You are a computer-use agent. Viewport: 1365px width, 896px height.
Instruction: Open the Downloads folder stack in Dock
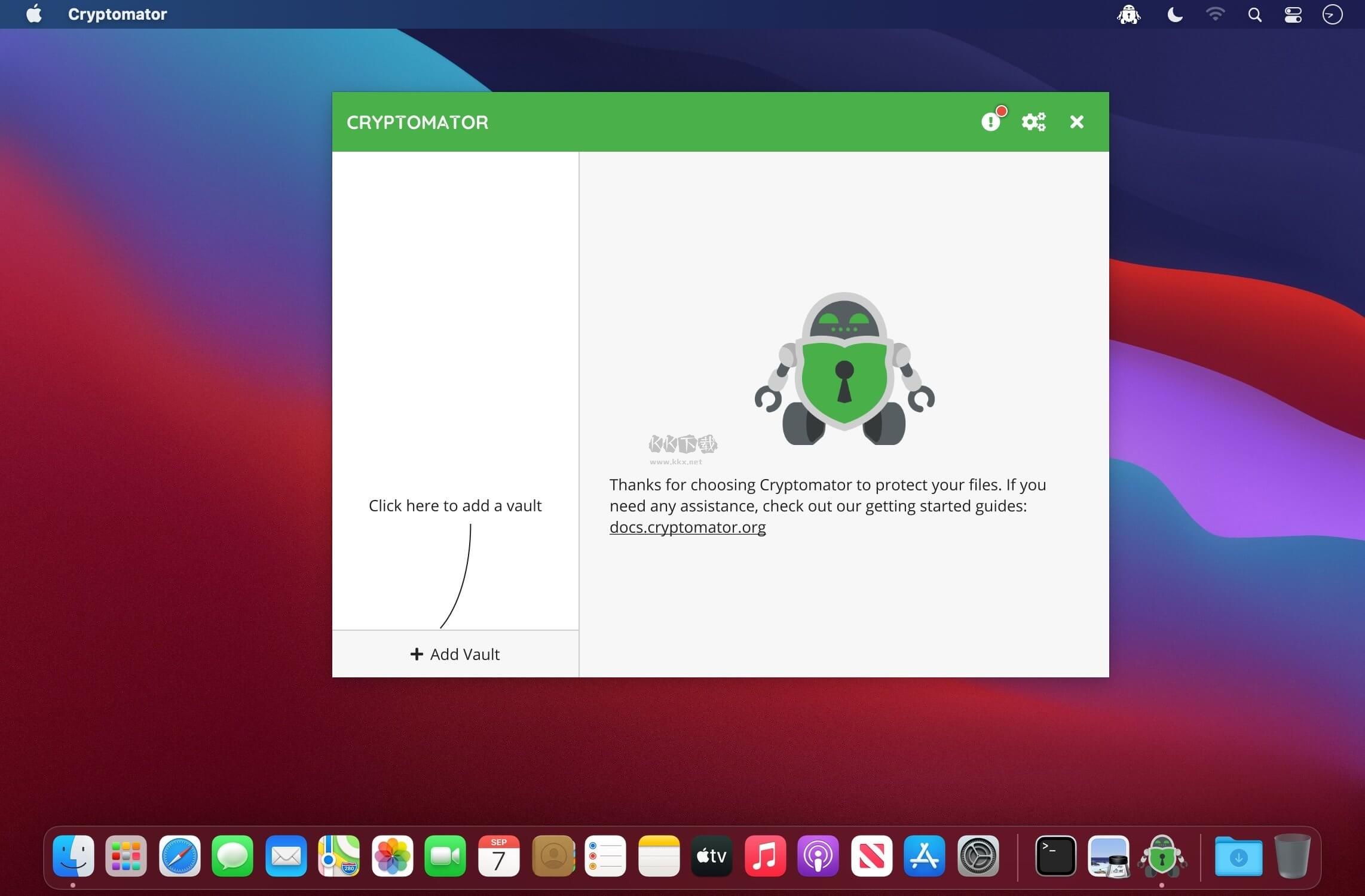tap(1238, 856)
